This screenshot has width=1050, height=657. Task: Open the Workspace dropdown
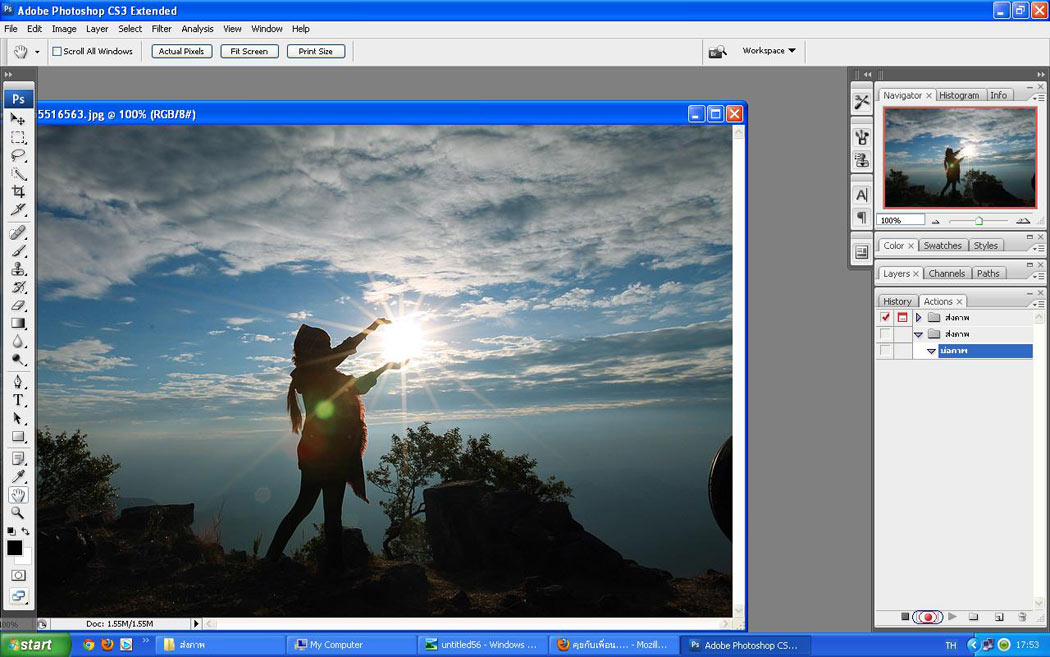coord(769,51)
